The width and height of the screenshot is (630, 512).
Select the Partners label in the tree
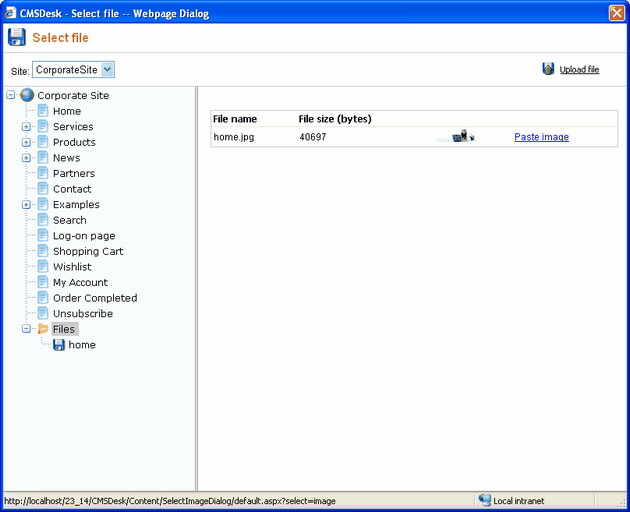(x=74, y=173)
